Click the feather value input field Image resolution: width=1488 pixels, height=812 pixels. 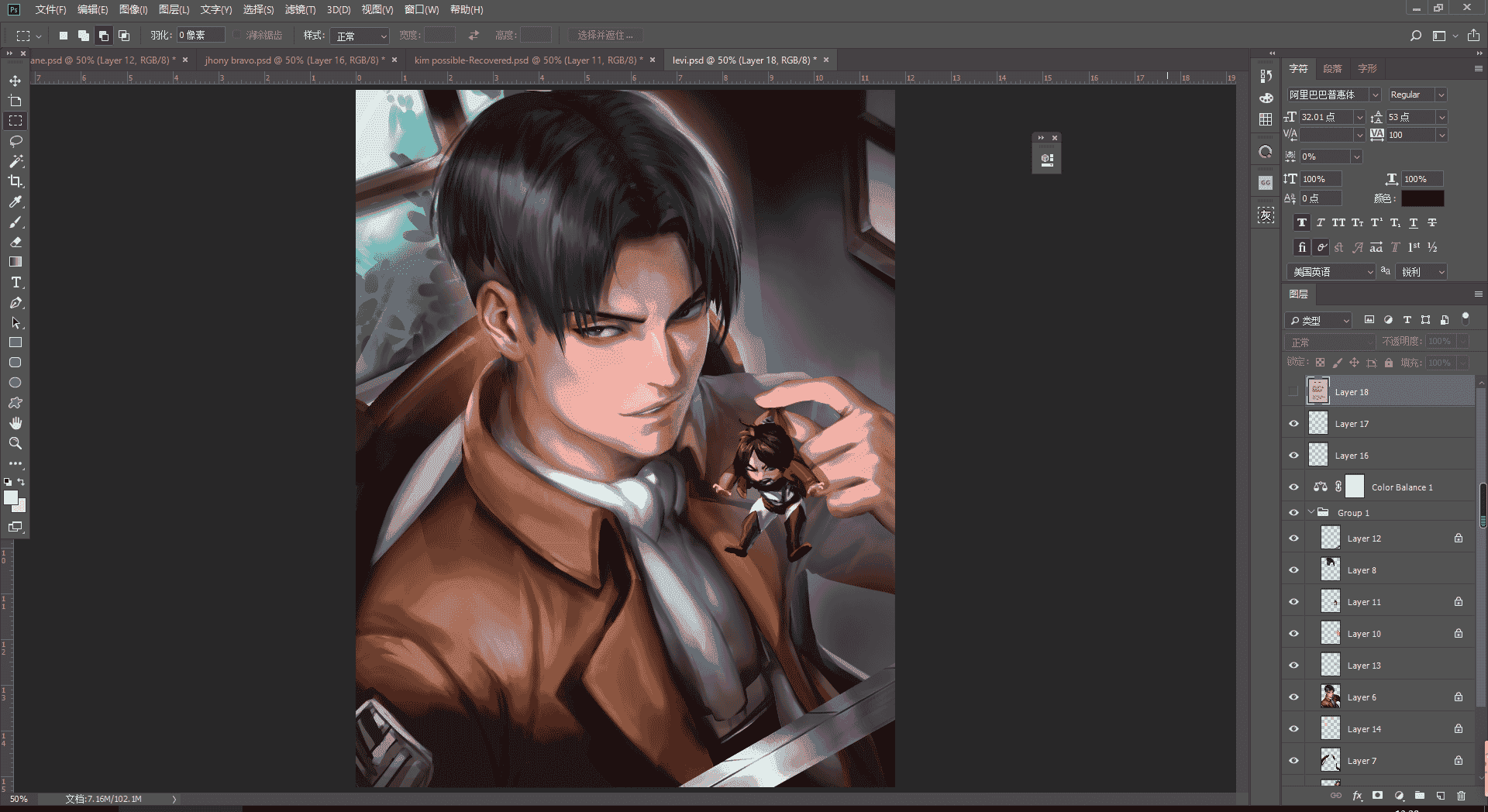tap(200, 36)
